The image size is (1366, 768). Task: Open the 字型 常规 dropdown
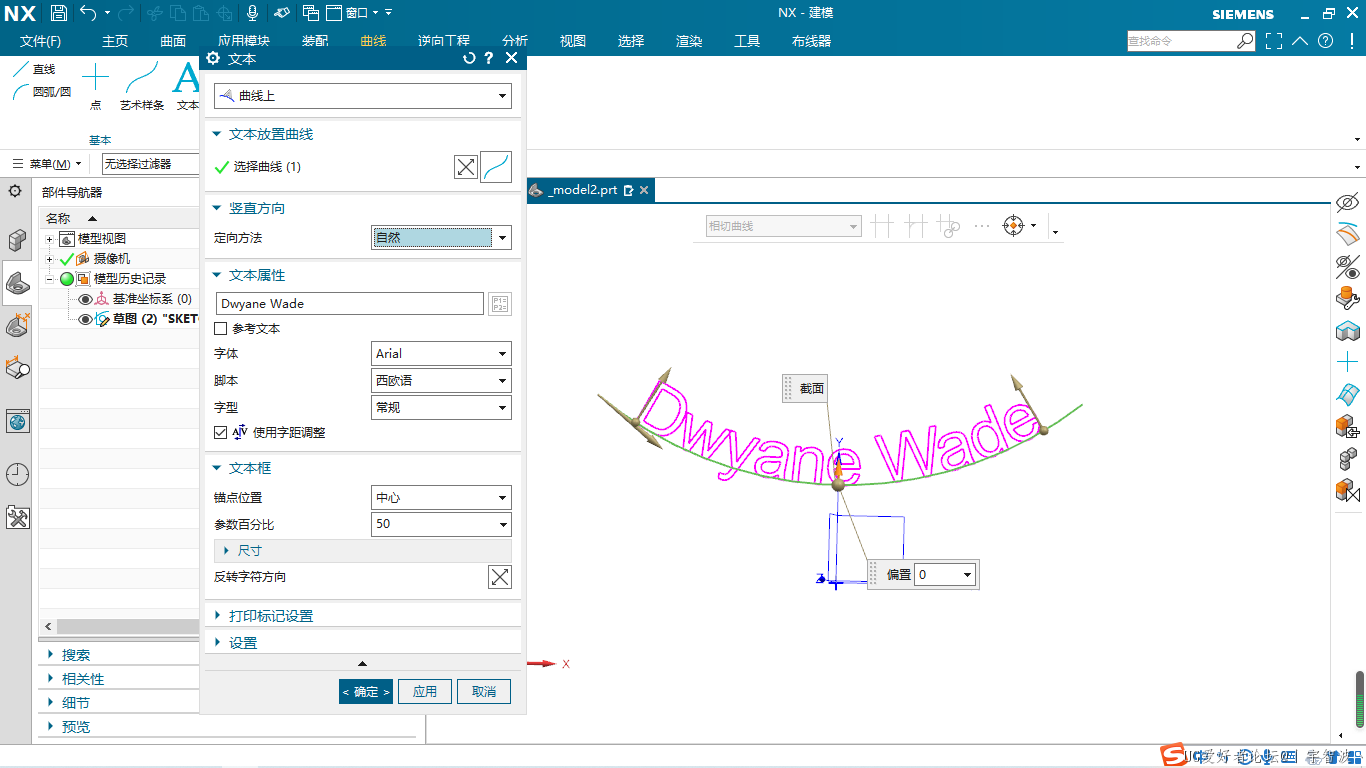point(441,408)
